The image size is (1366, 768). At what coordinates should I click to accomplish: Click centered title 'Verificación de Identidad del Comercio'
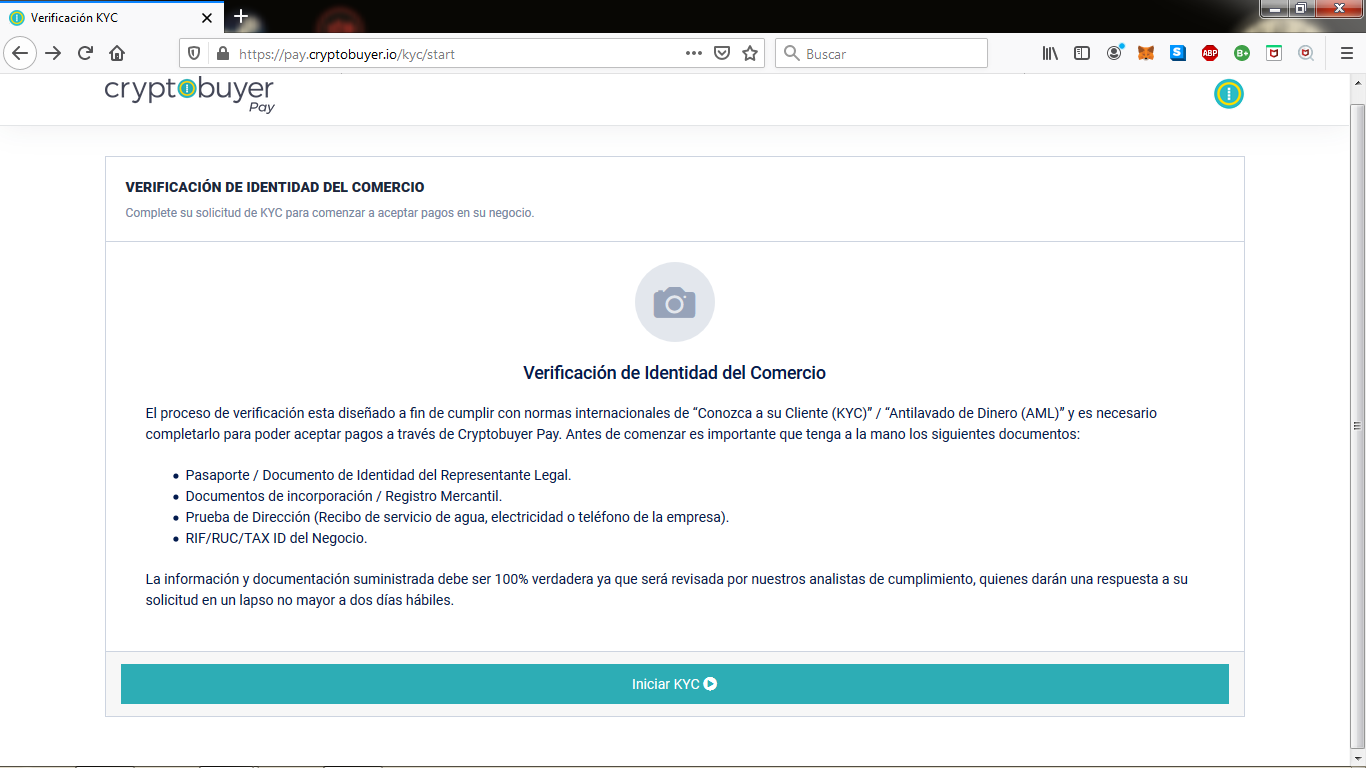(675, 373)
